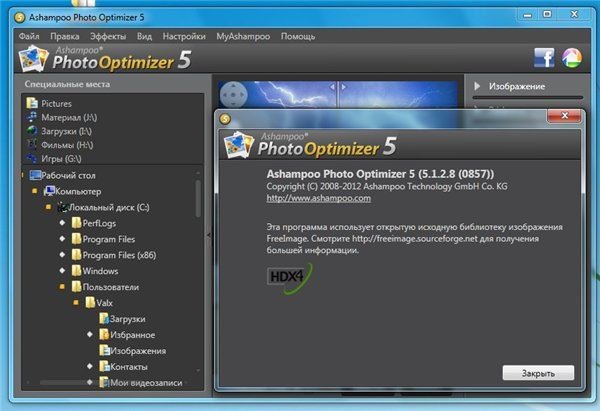Viewport: 600px width, 411px height.
Task: Click the Photo Optimizer logo in main header
Action: 104,59
